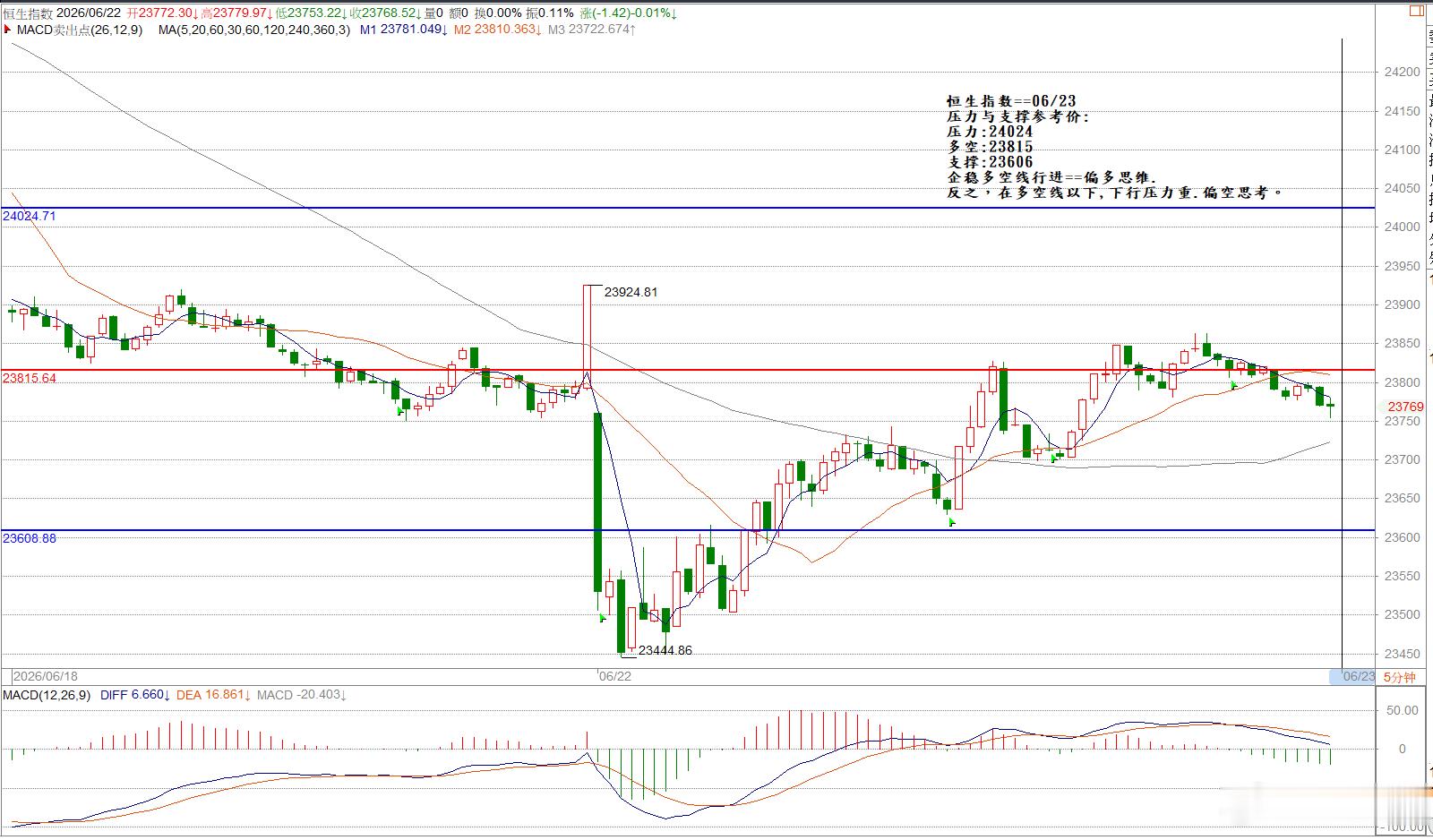The image size is (1433, 840).
Task: Click the DEA 16.861 value
Action: coord(212,695)
